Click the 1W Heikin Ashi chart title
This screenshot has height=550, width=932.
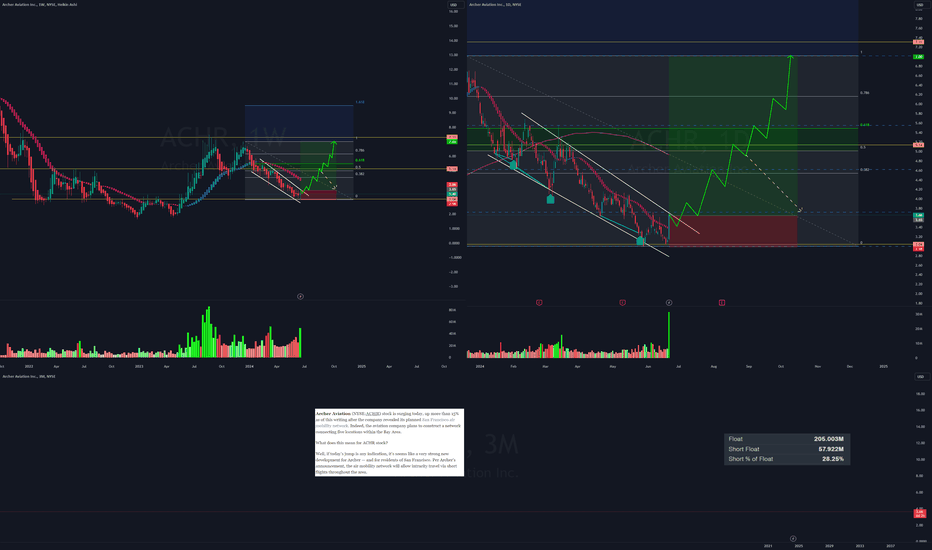pyautogui.click(x=39, y=5)
